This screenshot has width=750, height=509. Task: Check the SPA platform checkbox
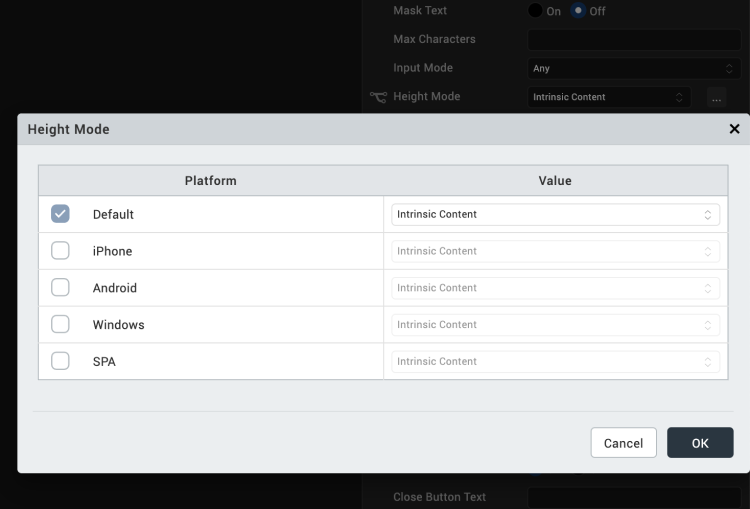[x=60, y=361]
